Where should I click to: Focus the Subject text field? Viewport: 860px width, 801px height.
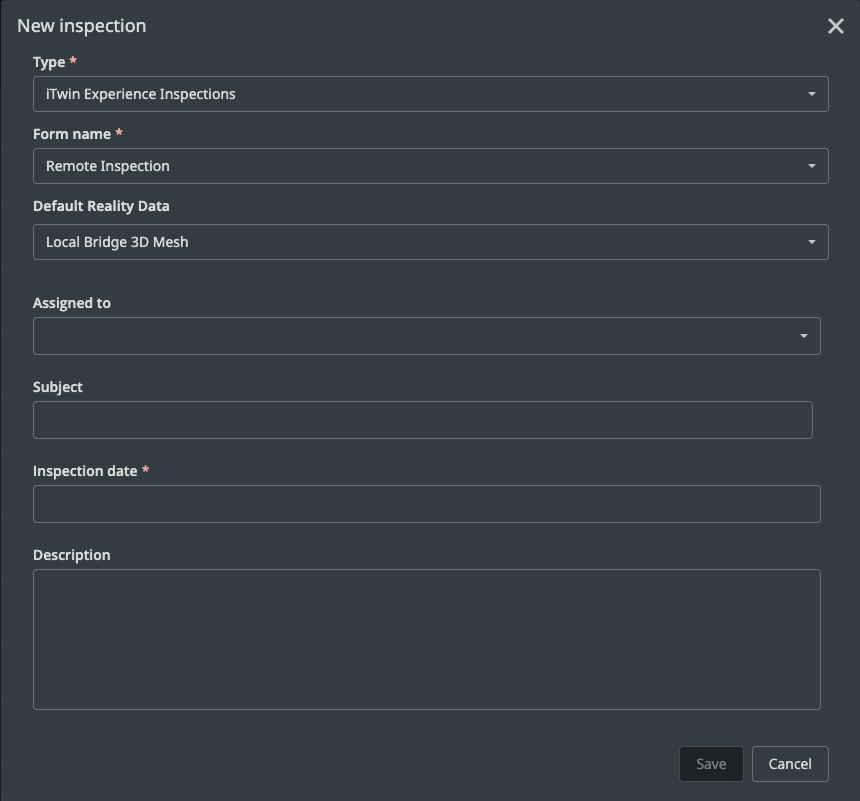pos(422,420)
